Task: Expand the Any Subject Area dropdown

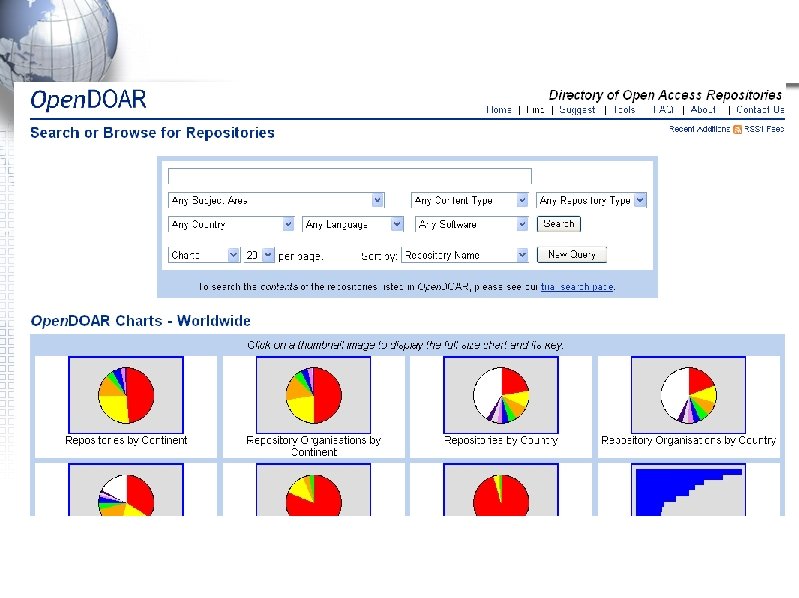Action: (276, 200)
